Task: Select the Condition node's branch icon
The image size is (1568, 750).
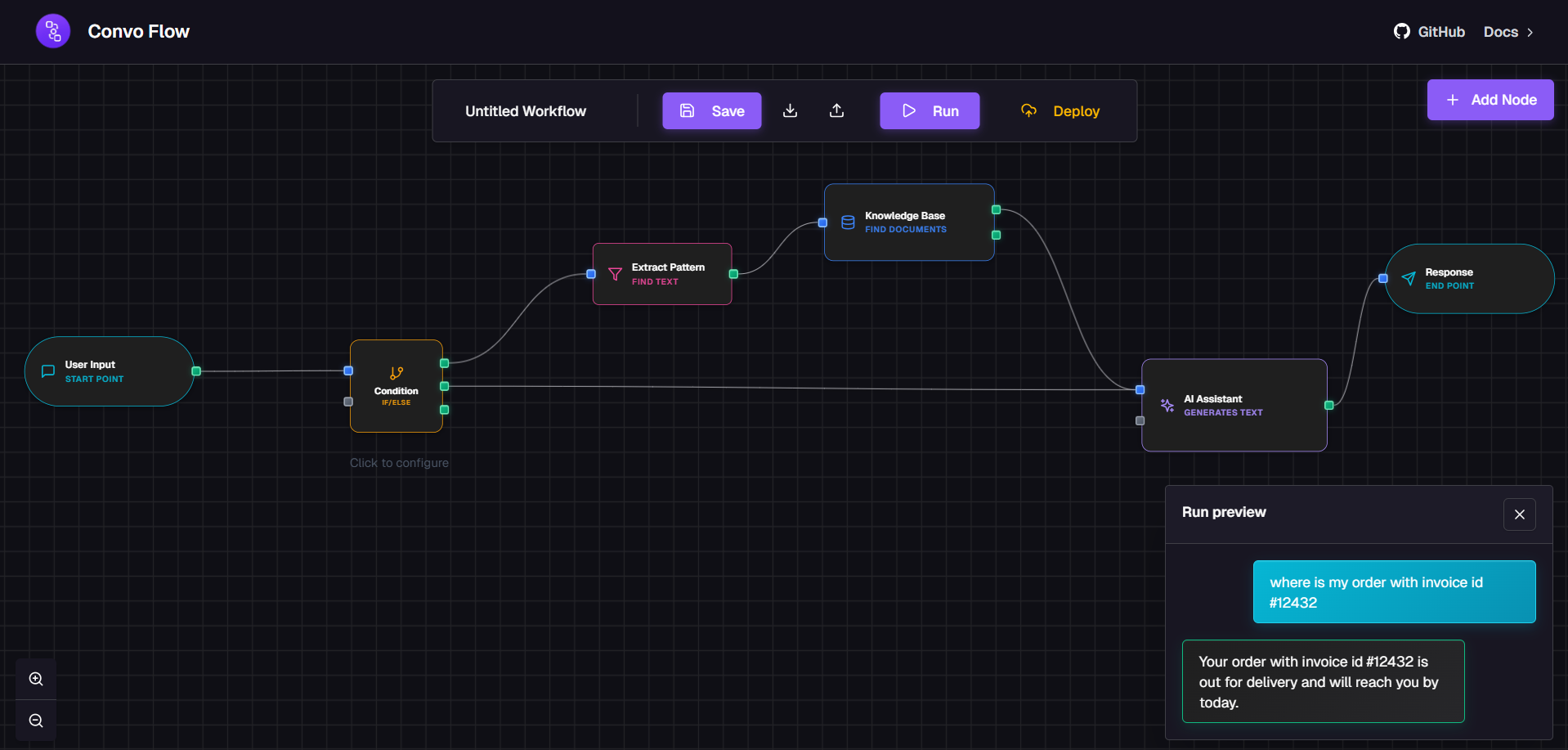Action: pos(396,373)
